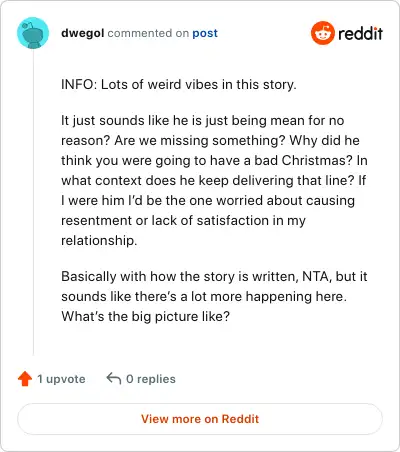
Task: Click the line "resentment or lack of satisfaction"
Action: pos(183,221)
